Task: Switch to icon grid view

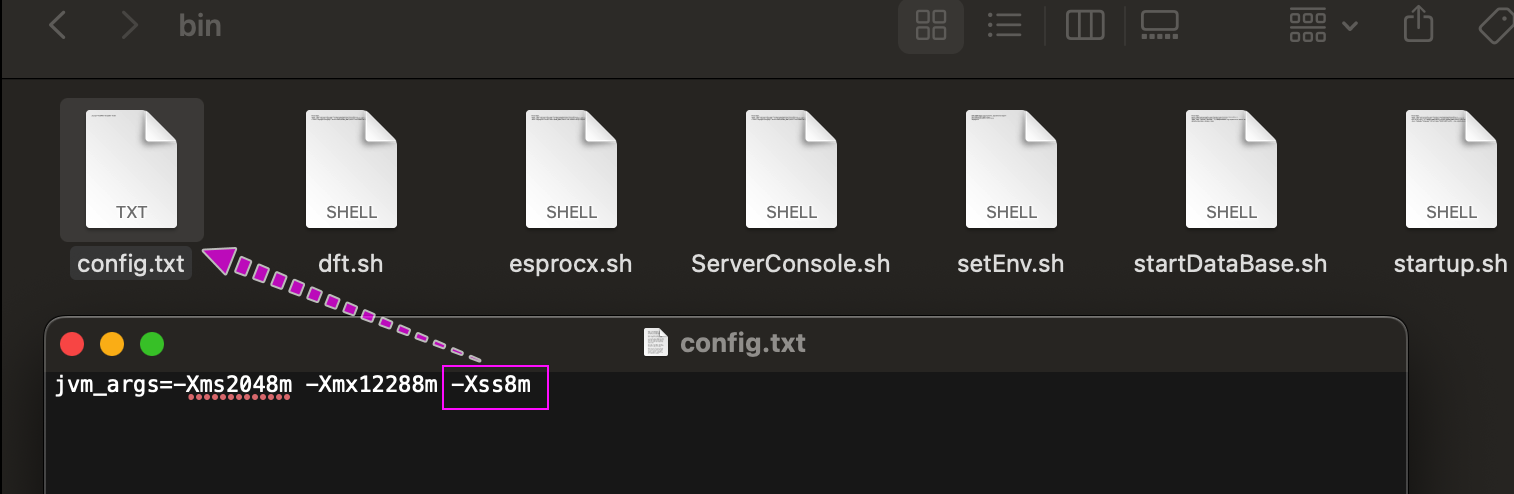Action: tap(931, 25)
